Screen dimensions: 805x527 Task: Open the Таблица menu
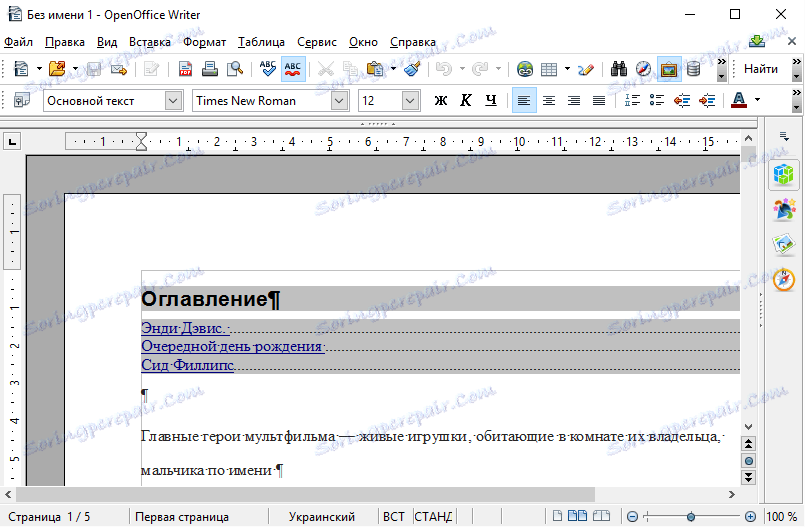[x=261, y=42]
